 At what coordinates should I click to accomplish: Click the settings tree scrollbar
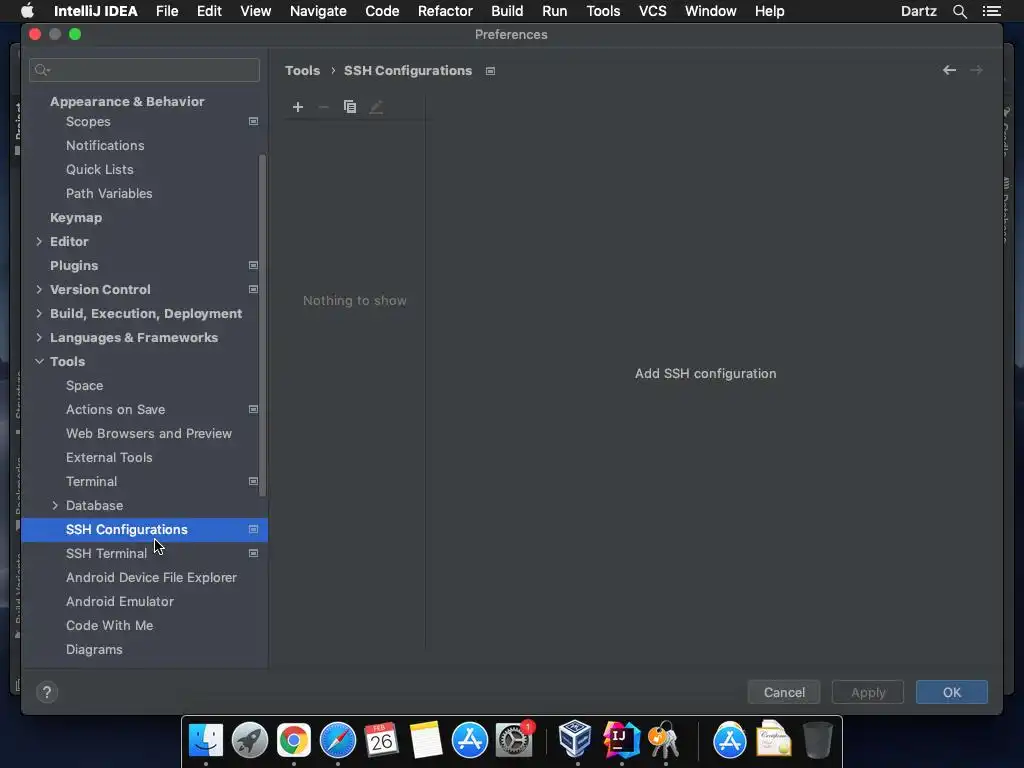263,325
